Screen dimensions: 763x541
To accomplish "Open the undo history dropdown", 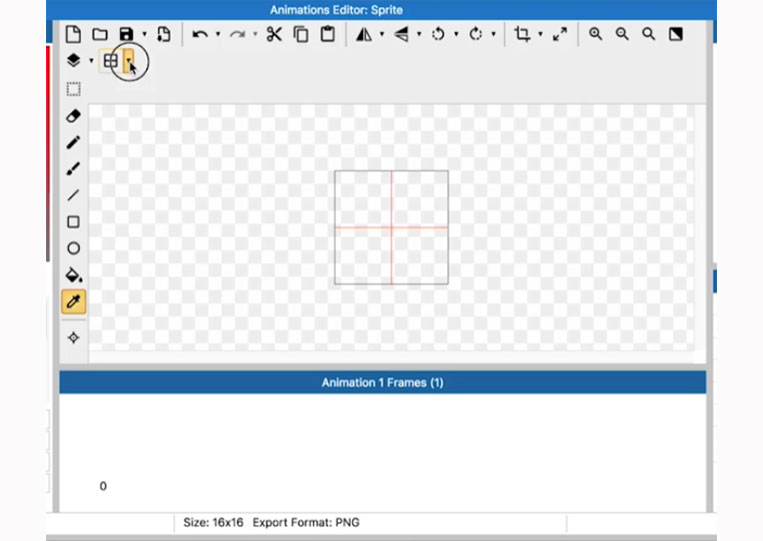I will click(218, 34).
